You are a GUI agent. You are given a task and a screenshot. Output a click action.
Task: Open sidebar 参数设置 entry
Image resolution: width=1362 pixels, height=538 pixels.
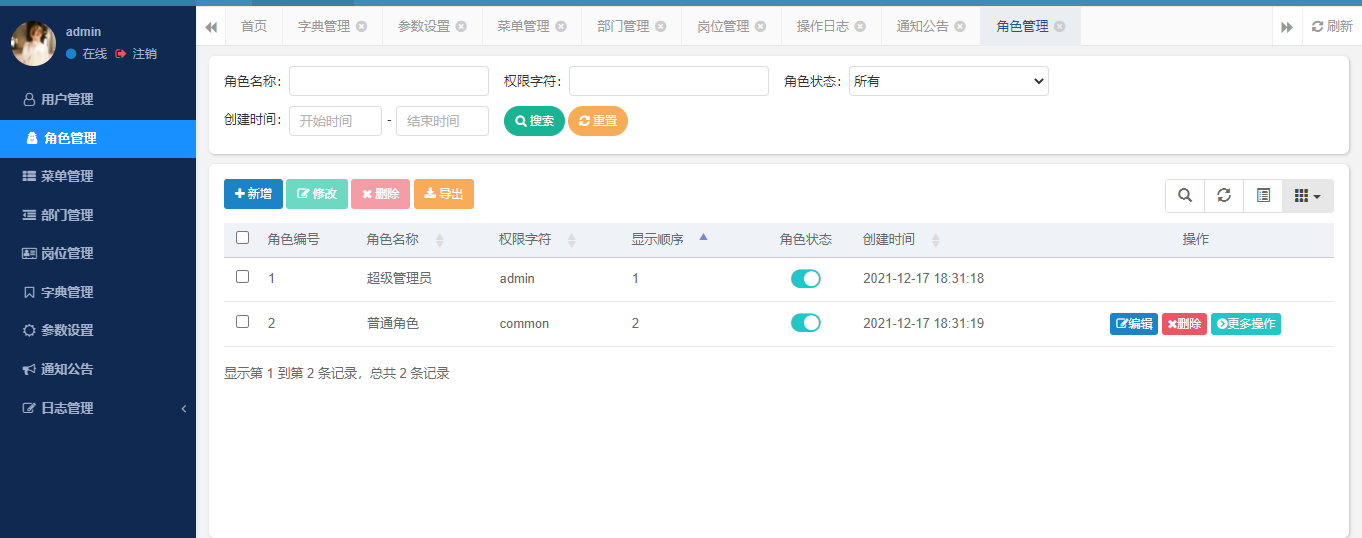pyautogui.click(x=98, y=331)
